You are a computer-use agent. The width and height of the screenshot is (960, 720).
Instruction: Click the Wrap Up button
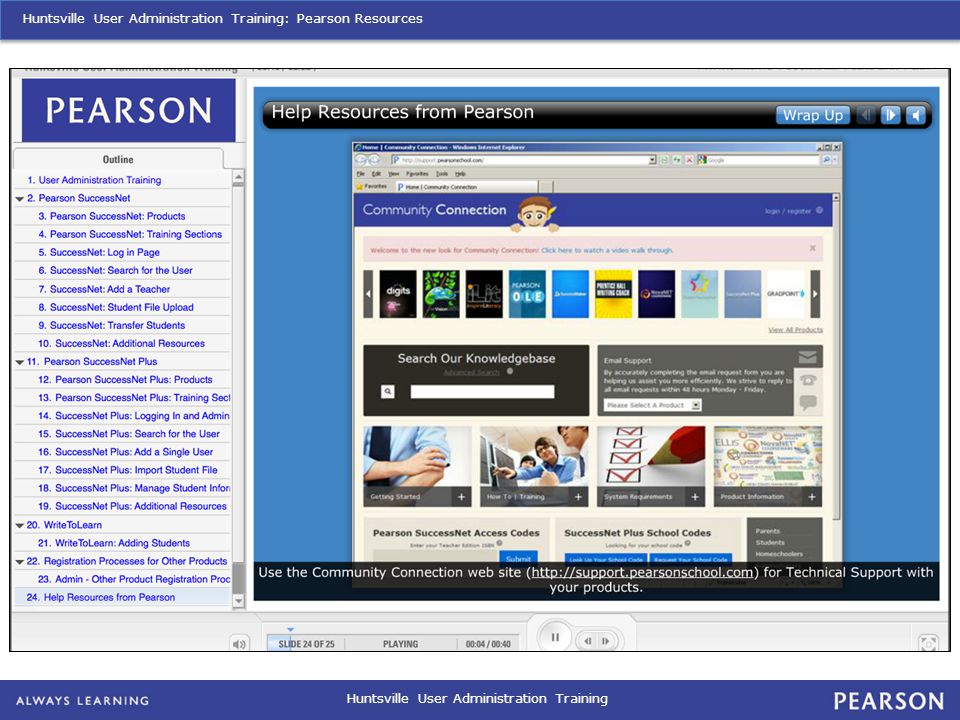(812, 115)
